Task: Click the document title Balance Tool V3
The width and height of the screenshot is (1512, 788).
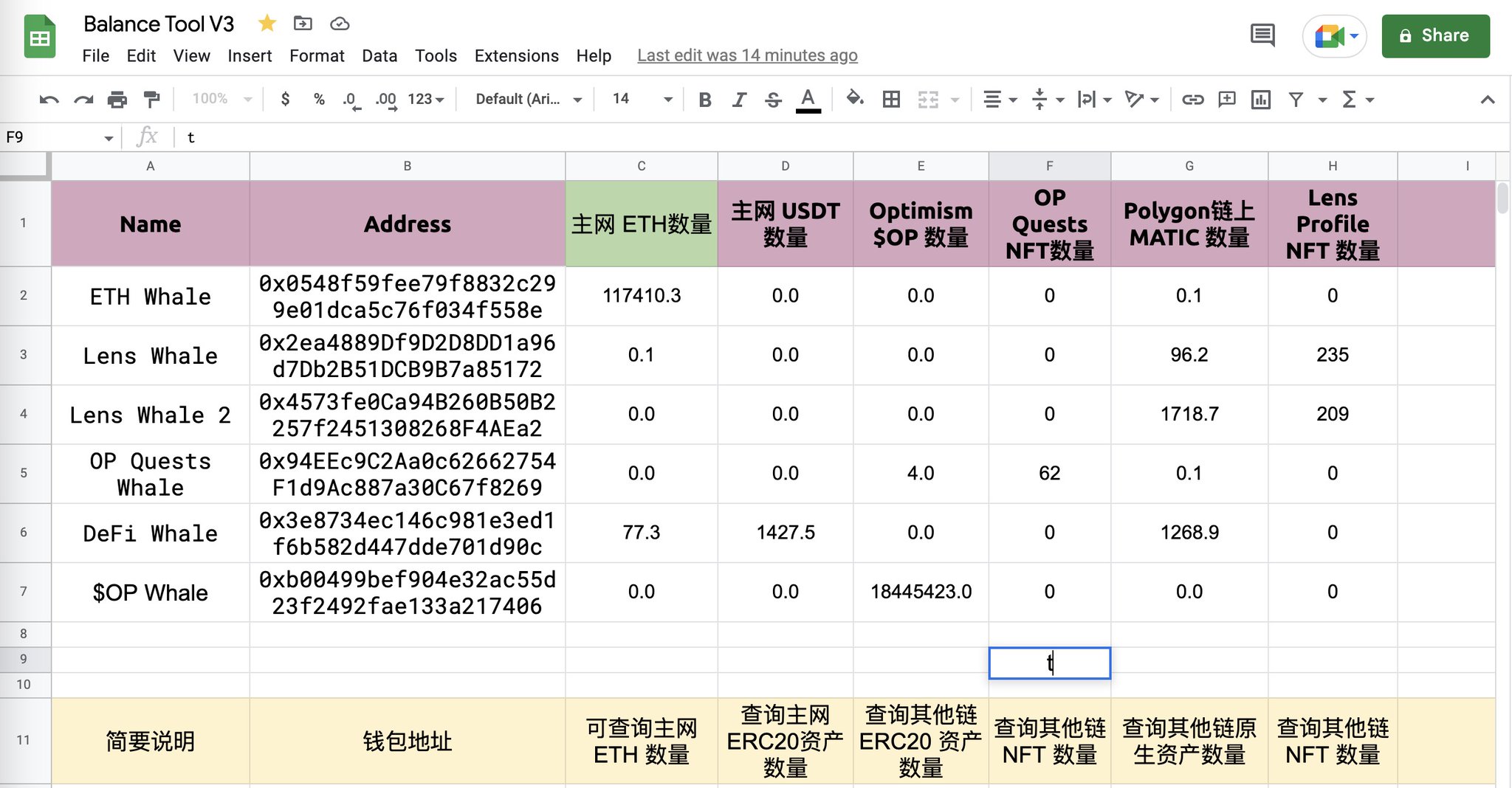Action: (x=159, y=24)
